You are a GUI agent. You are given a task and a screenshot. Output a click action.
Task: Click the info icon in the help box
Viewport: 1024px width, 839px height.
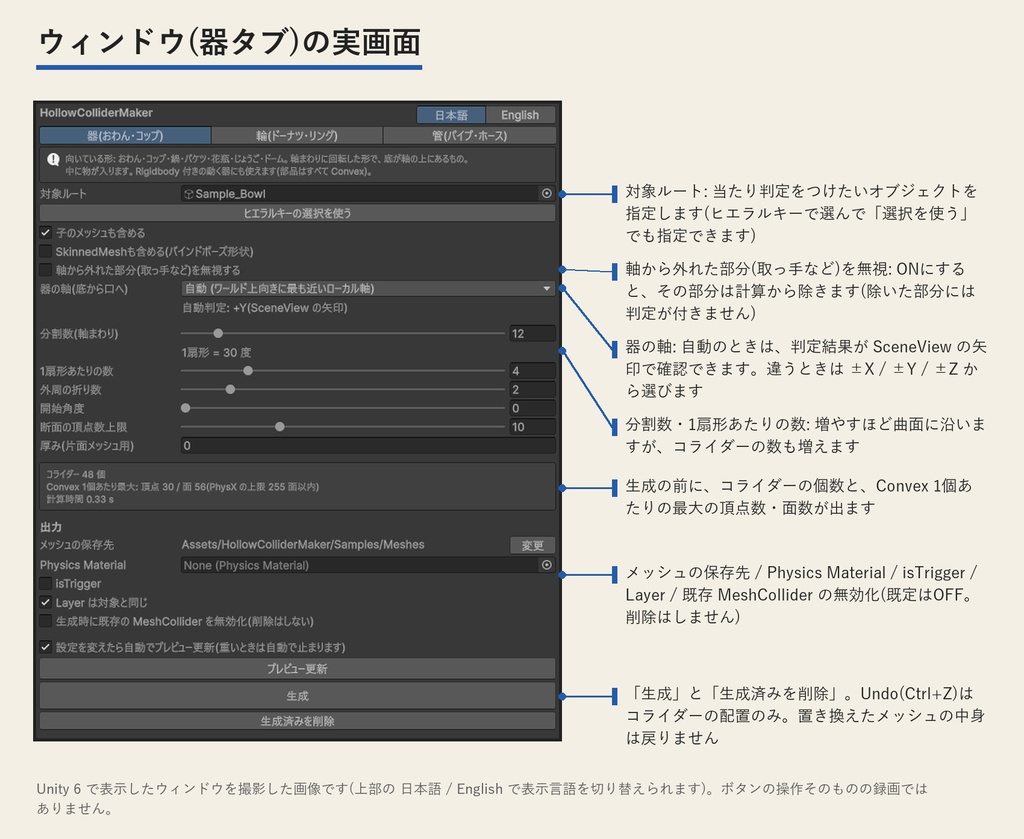[54, 160]
